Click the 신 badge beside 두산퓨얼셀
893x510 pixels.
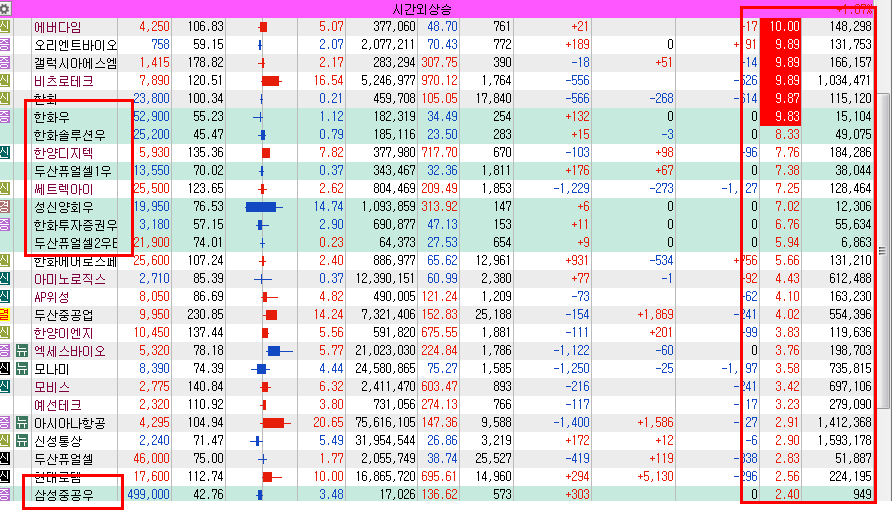pyautogui.click(x=5, y=459)
